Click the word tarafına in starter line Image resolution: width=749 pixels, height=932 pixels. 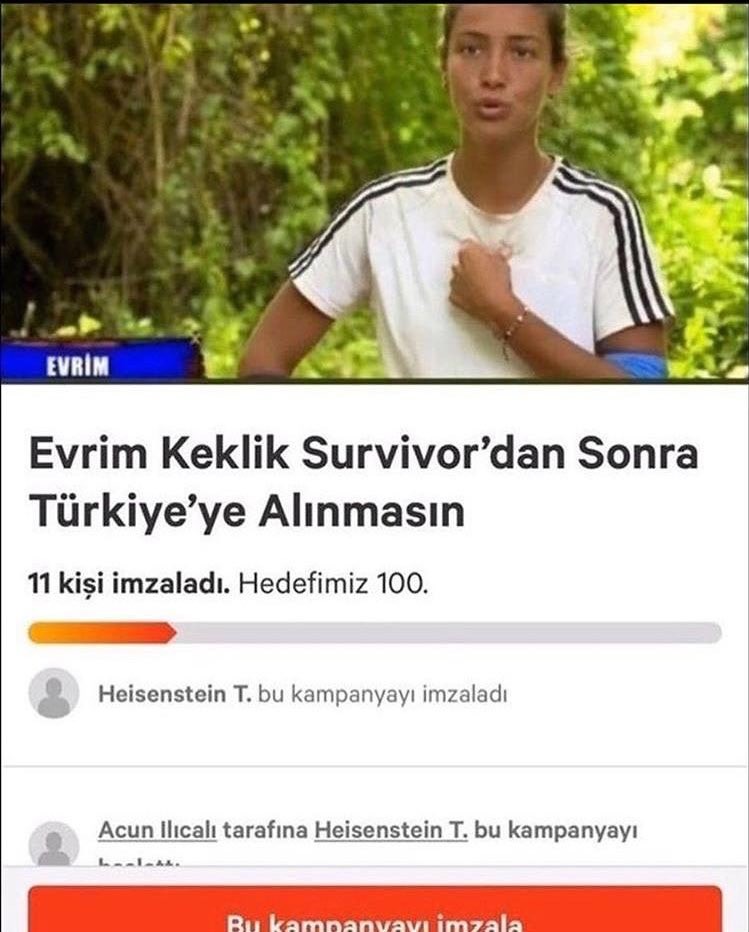click(x=265, y=830)
